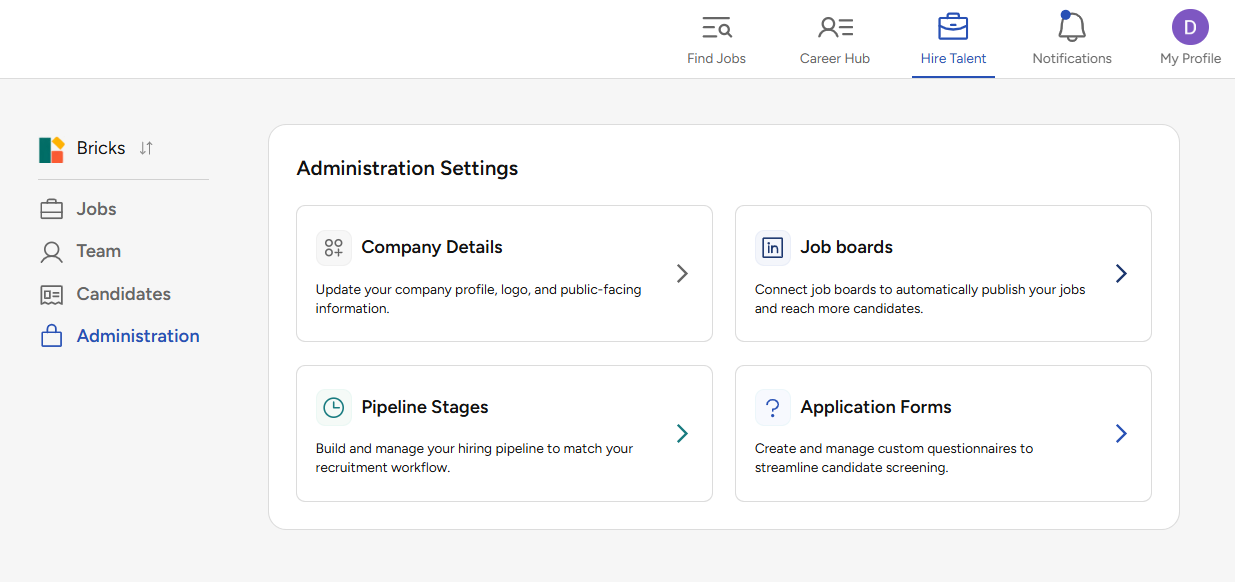Click the Bricks company logo
This screenshot has width=1235, height=582.
(x=52, y=149)
